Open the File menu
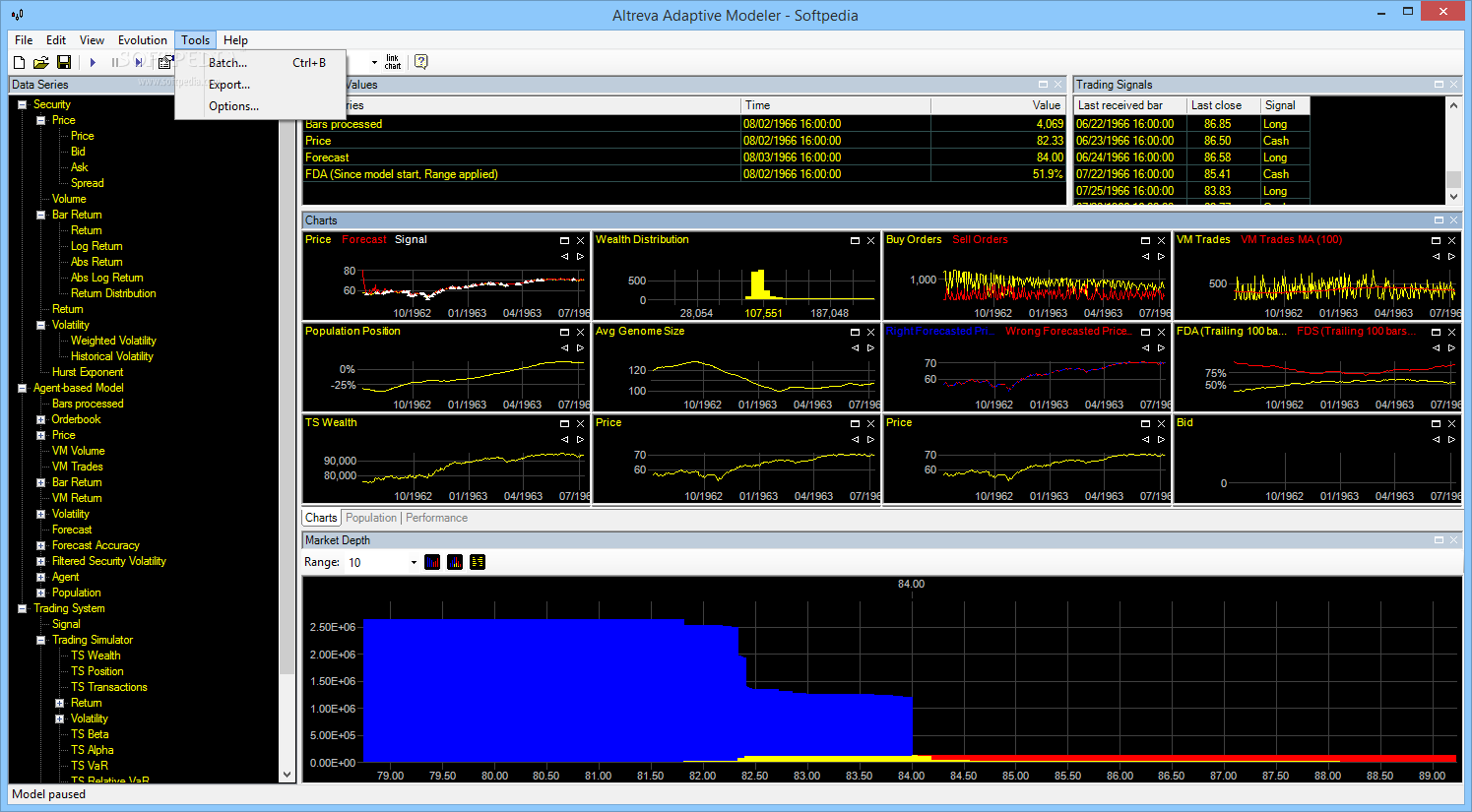Image resolution: width=1472 pixels, height=812 pixels. [24, 40]
